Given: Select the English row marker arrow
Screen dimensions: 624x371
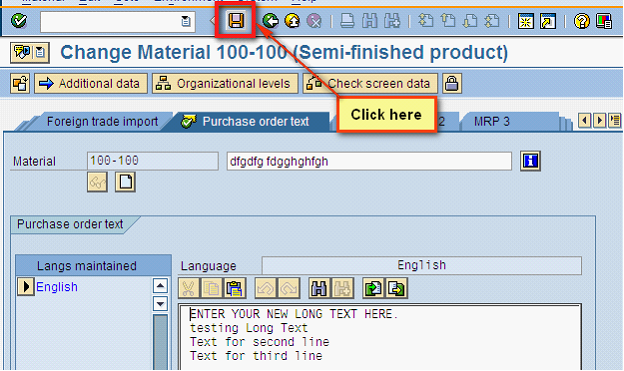Looking at the screenshot, I should [26, 287].
